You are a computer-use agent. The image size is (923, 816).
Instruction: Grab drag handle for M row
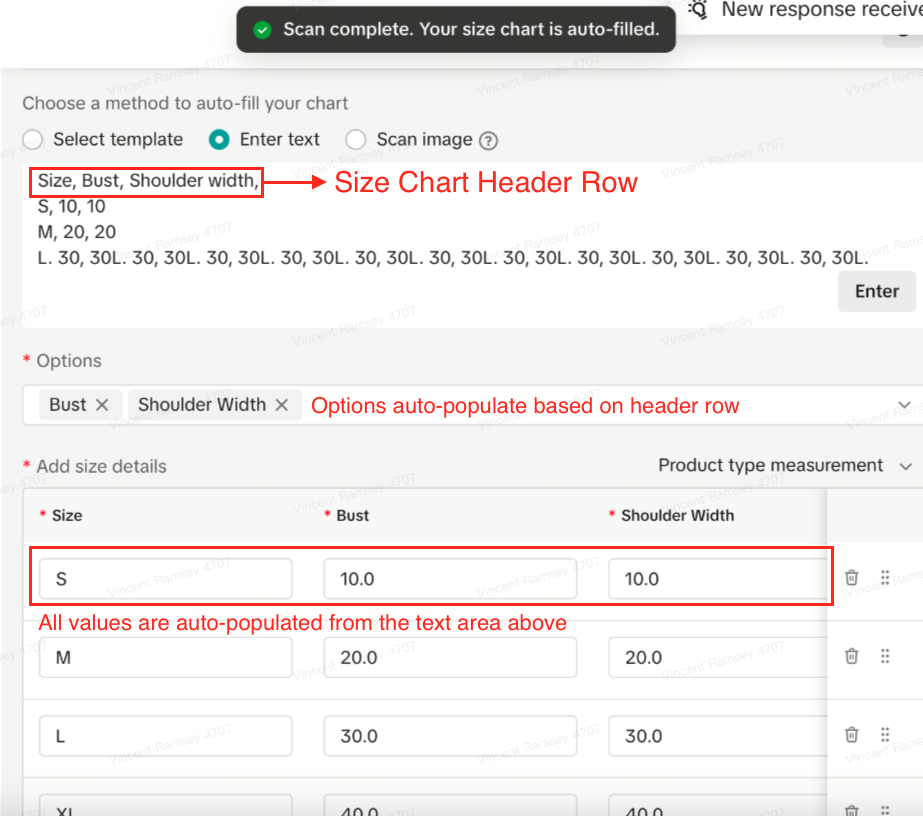pos(885,656)
